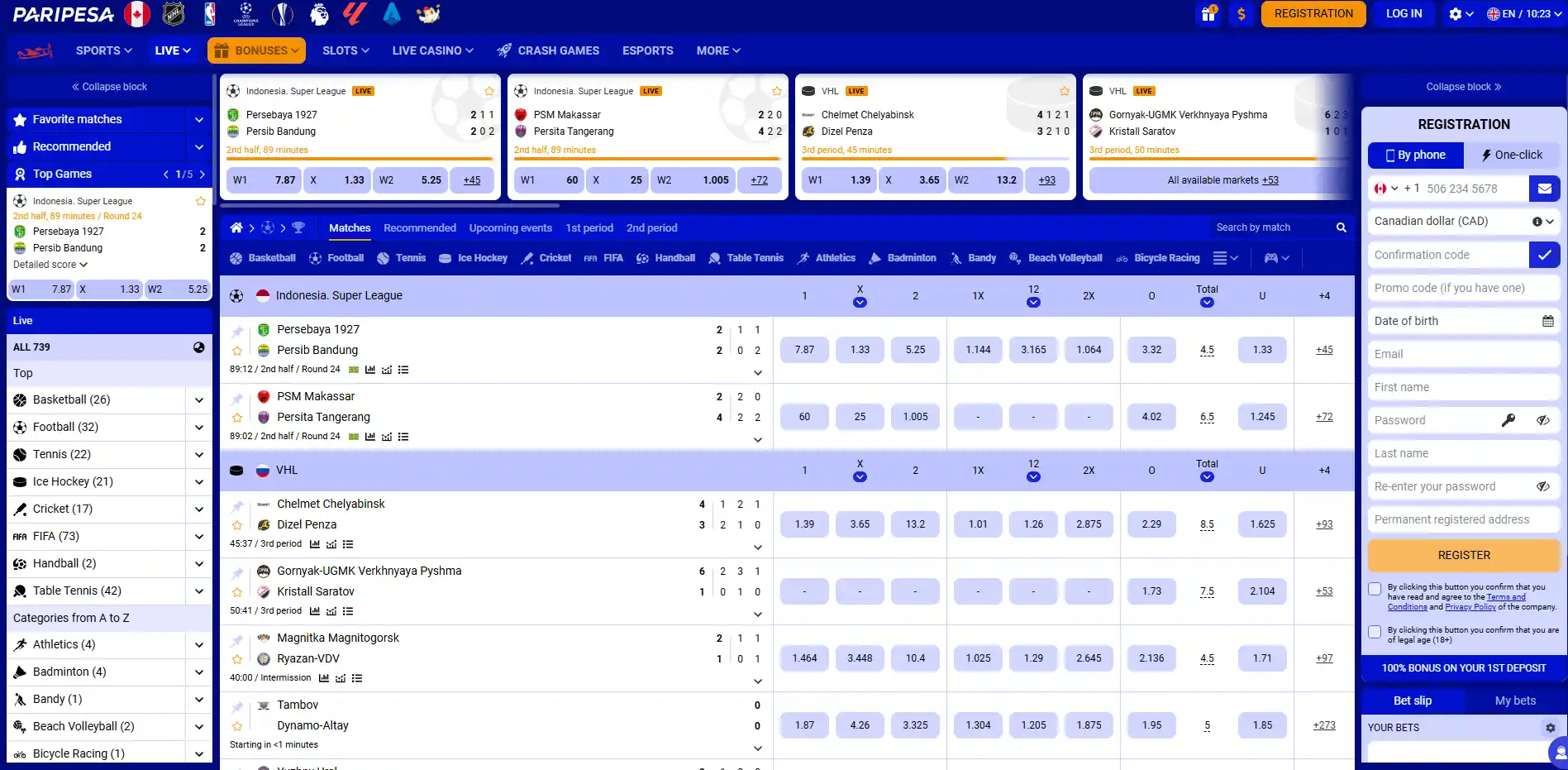
Task: Toggle visibility of Password field
Action: (1543, 420)
